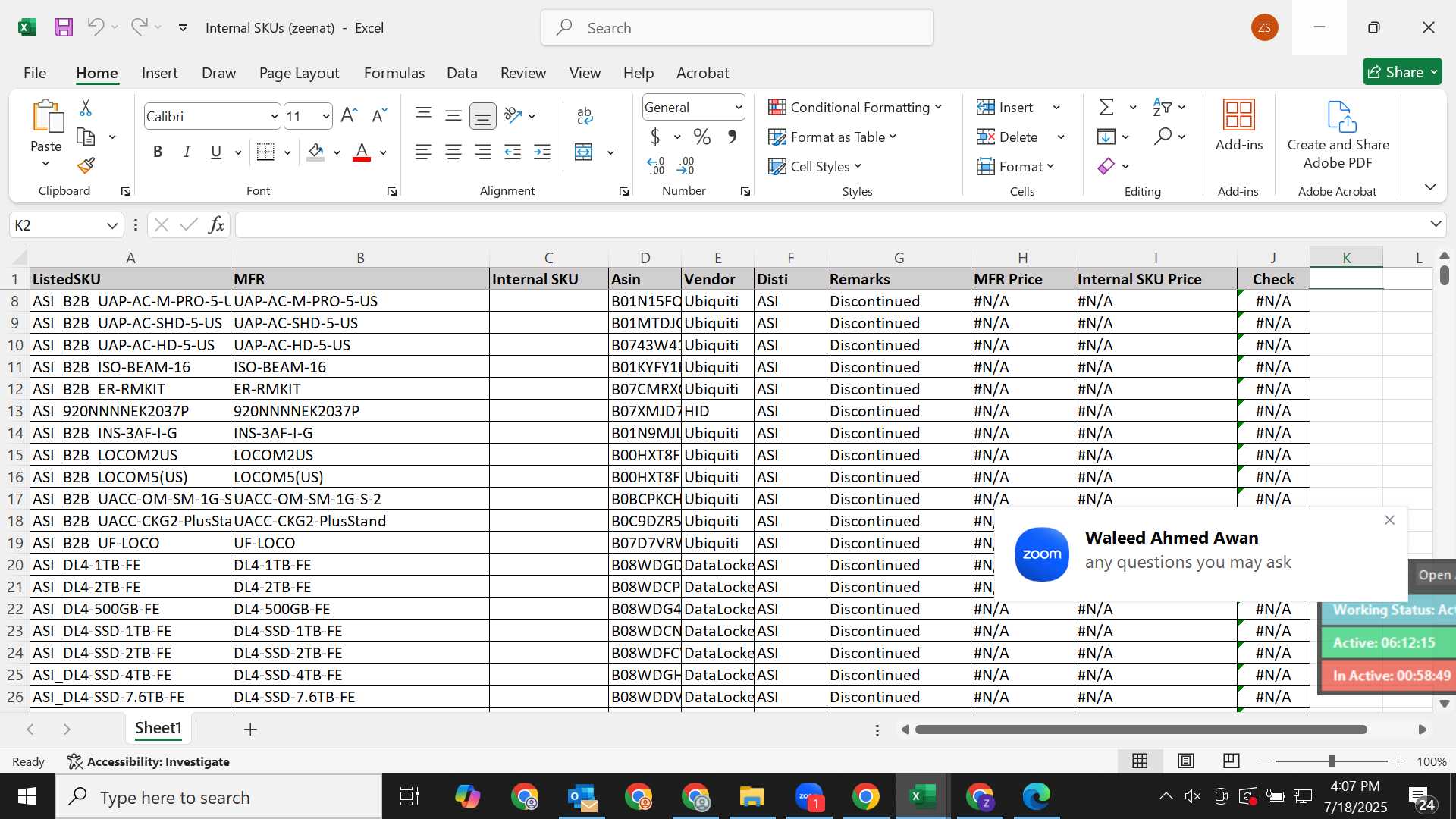Image resolution: width=1456 pixels, height=819 pixels.
Task: Toggle Wrap Text option
Action: [585, 115]
